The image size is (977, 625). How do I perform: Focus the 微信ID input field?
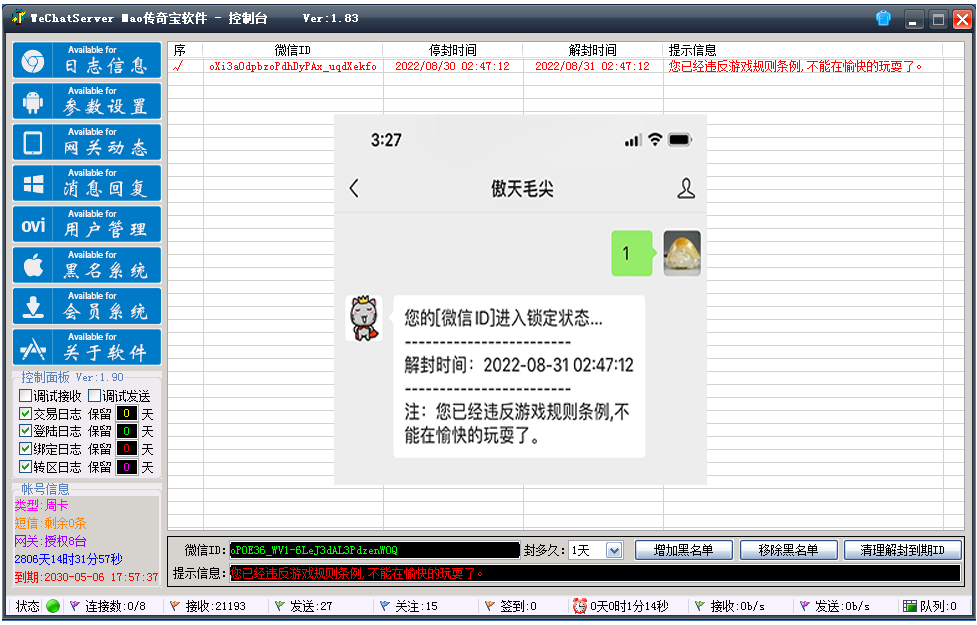[374, 550]
